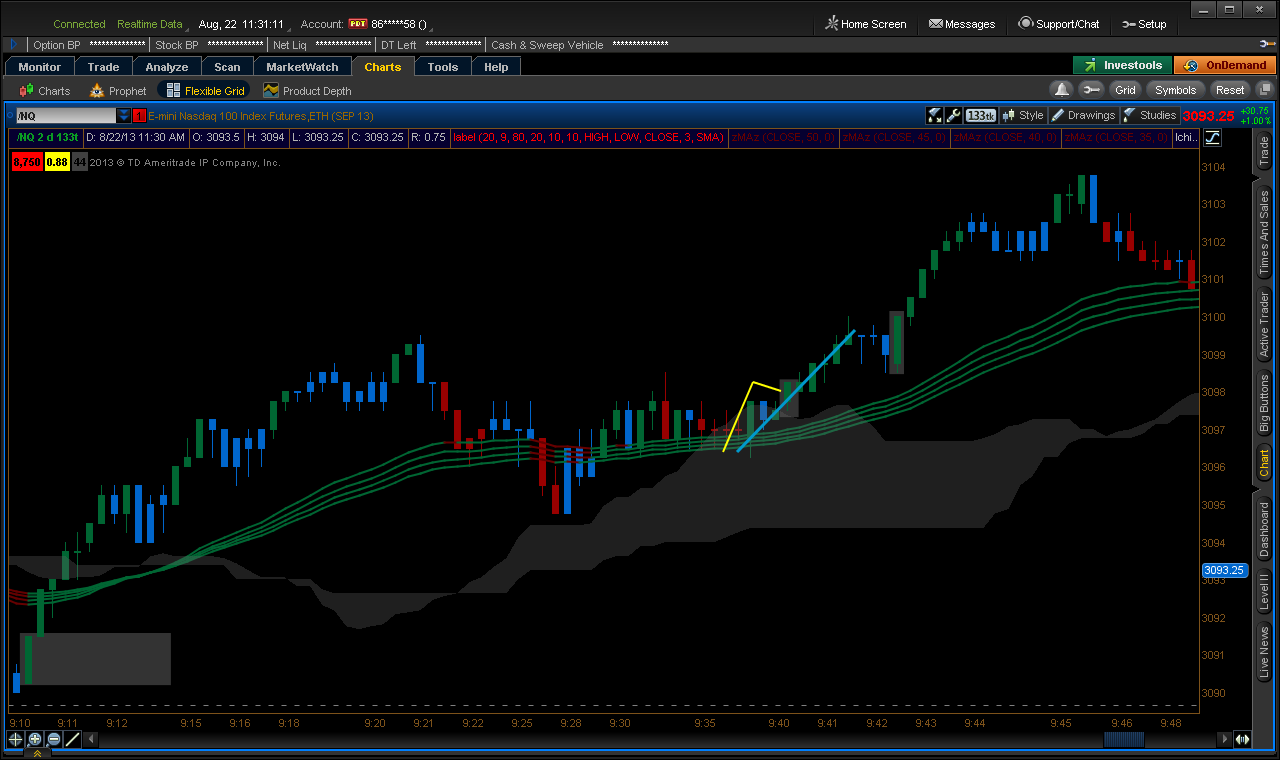The width and height of the screenshot is (1280, 760).
Task: Open the Trade side panel tab
Action: point(1264,150)
